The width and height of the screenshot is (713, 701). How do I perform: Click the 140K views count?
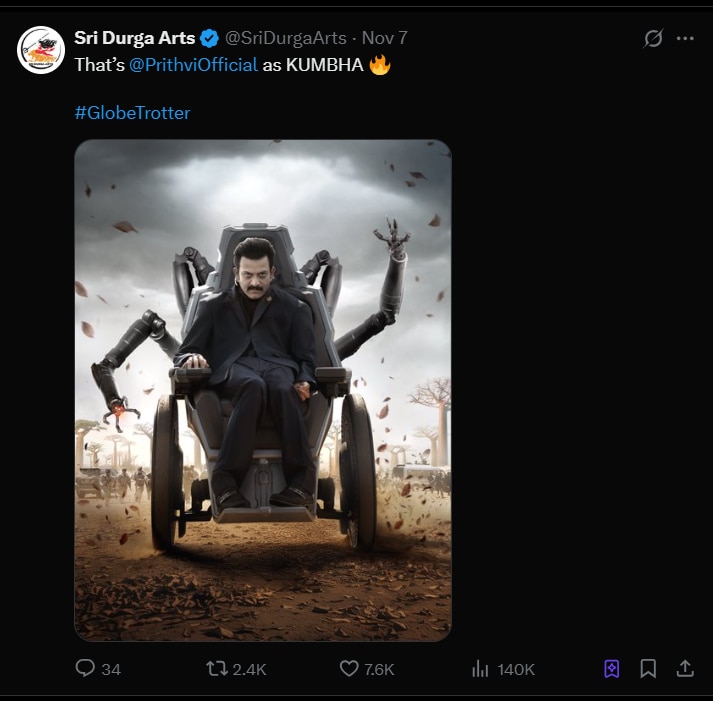click(516, 669)
